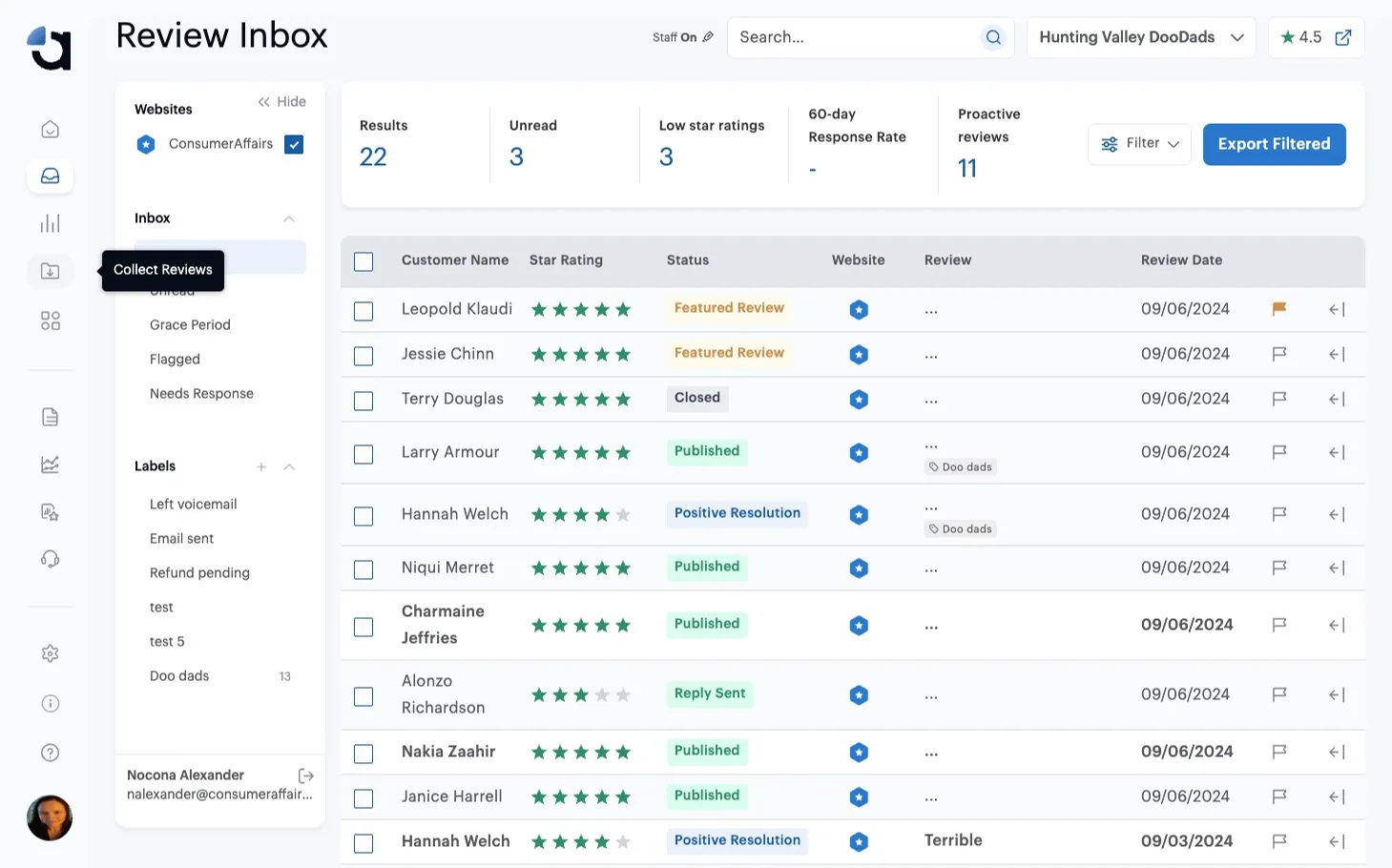The height and width of the screenshot is (868, 1392).
Task: Click the Export Filtered button
Action: tap(1274, 144)
